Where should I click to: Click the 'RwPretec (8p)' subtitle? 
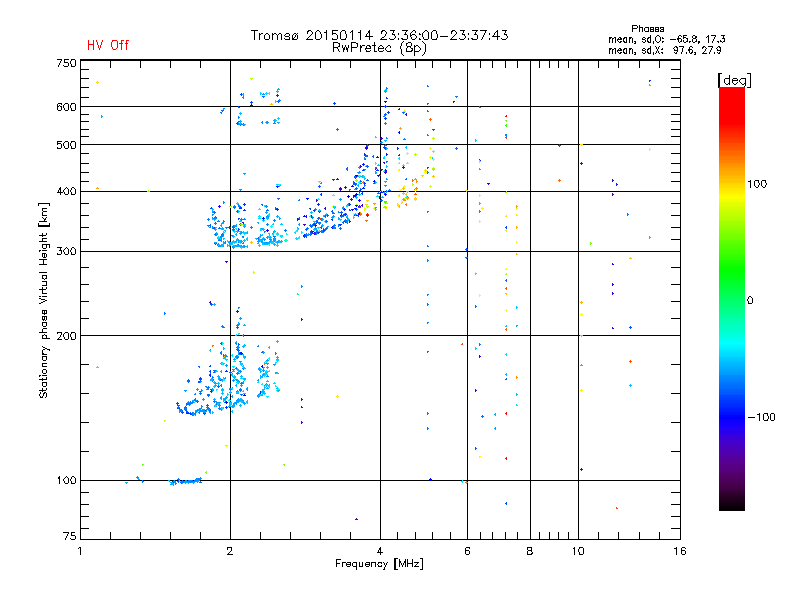pyautogui.click(x=379, y=48)
